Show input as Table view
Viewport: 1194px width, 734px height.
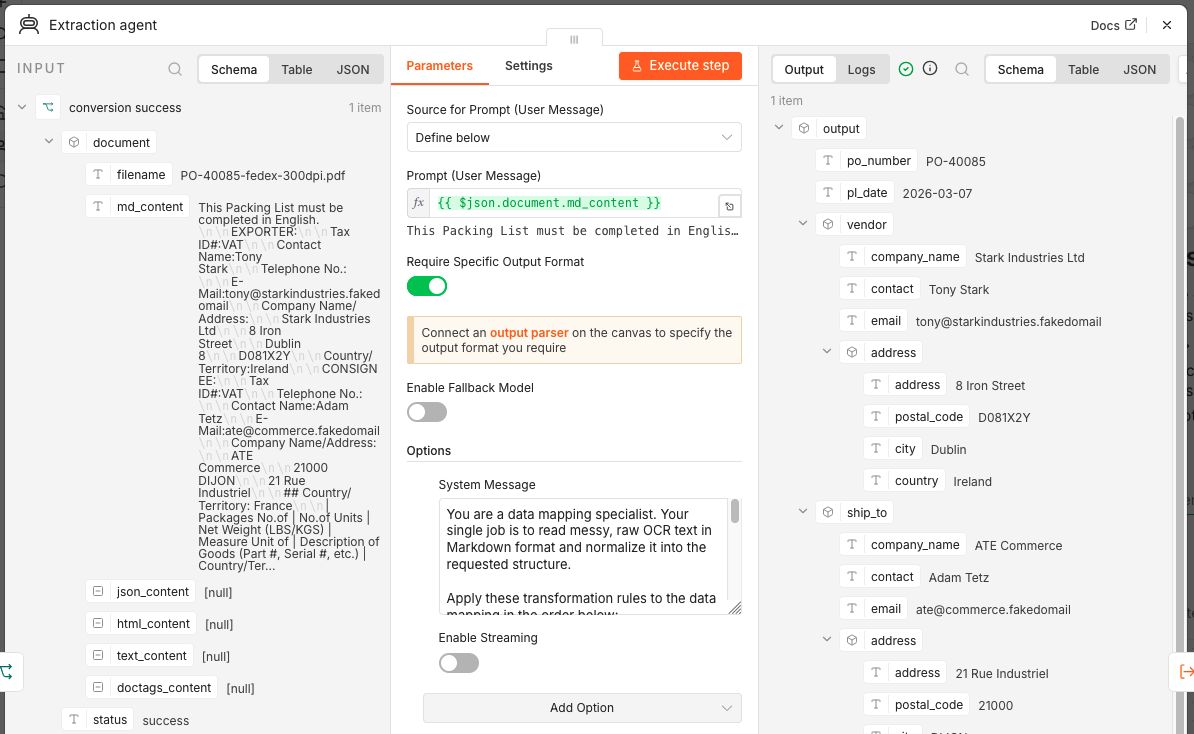[x=296, y=69]
